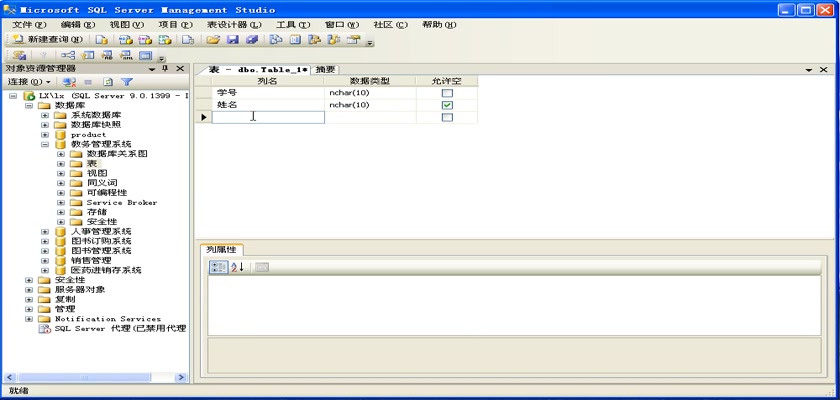Open Manage Indexes and Keys icon

87,55
